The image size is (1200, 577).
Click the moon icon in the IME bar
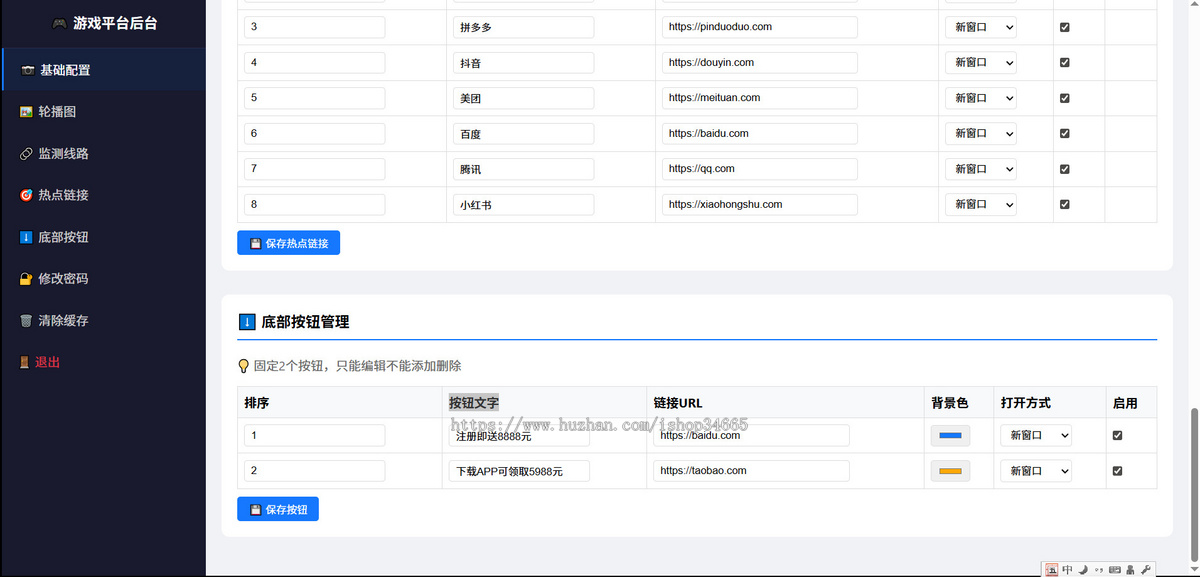pyautogui.click(x=1083, y=569)
